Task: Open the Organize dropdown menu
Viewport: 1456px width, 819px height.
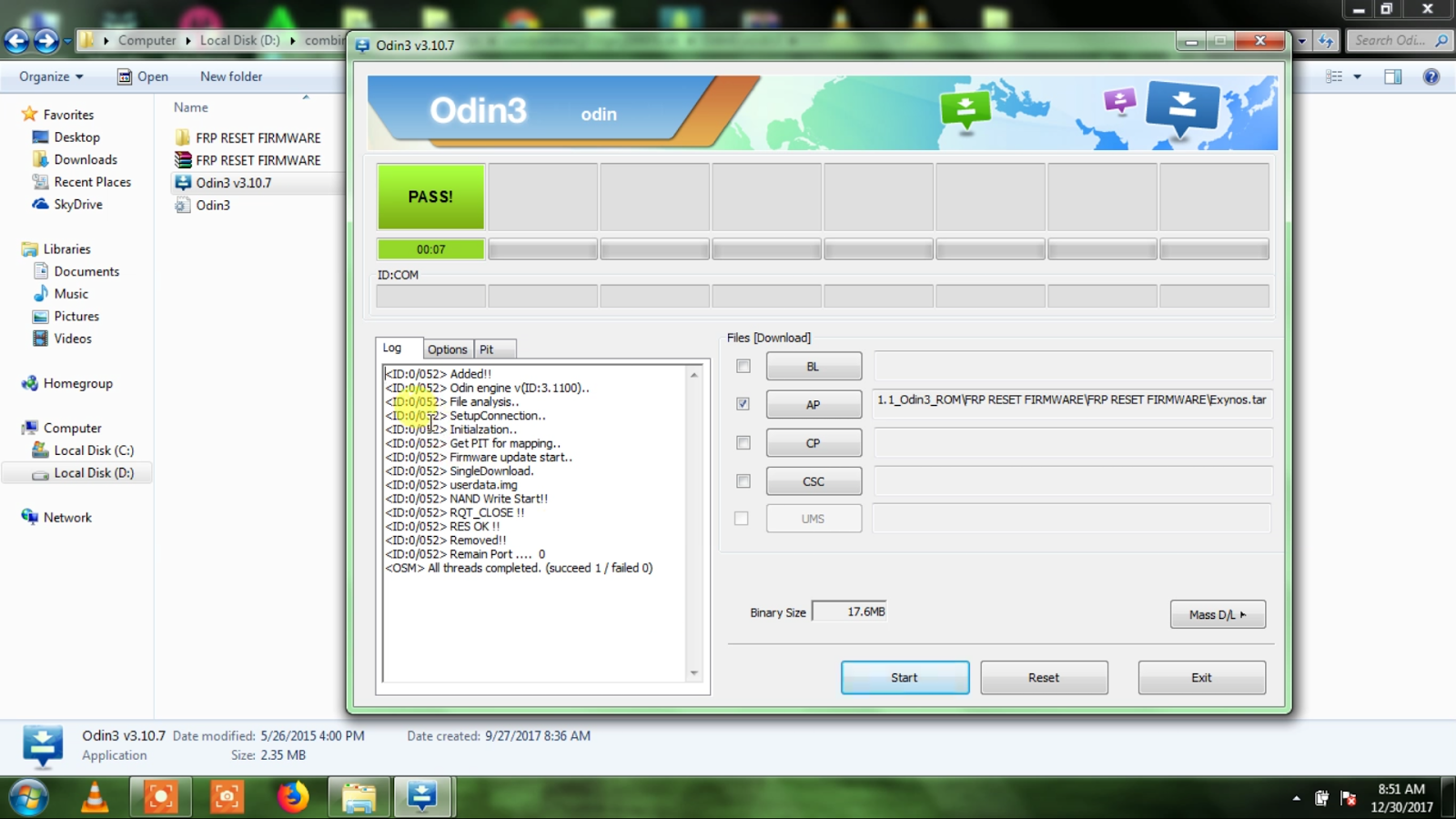Action: point(51,76)
